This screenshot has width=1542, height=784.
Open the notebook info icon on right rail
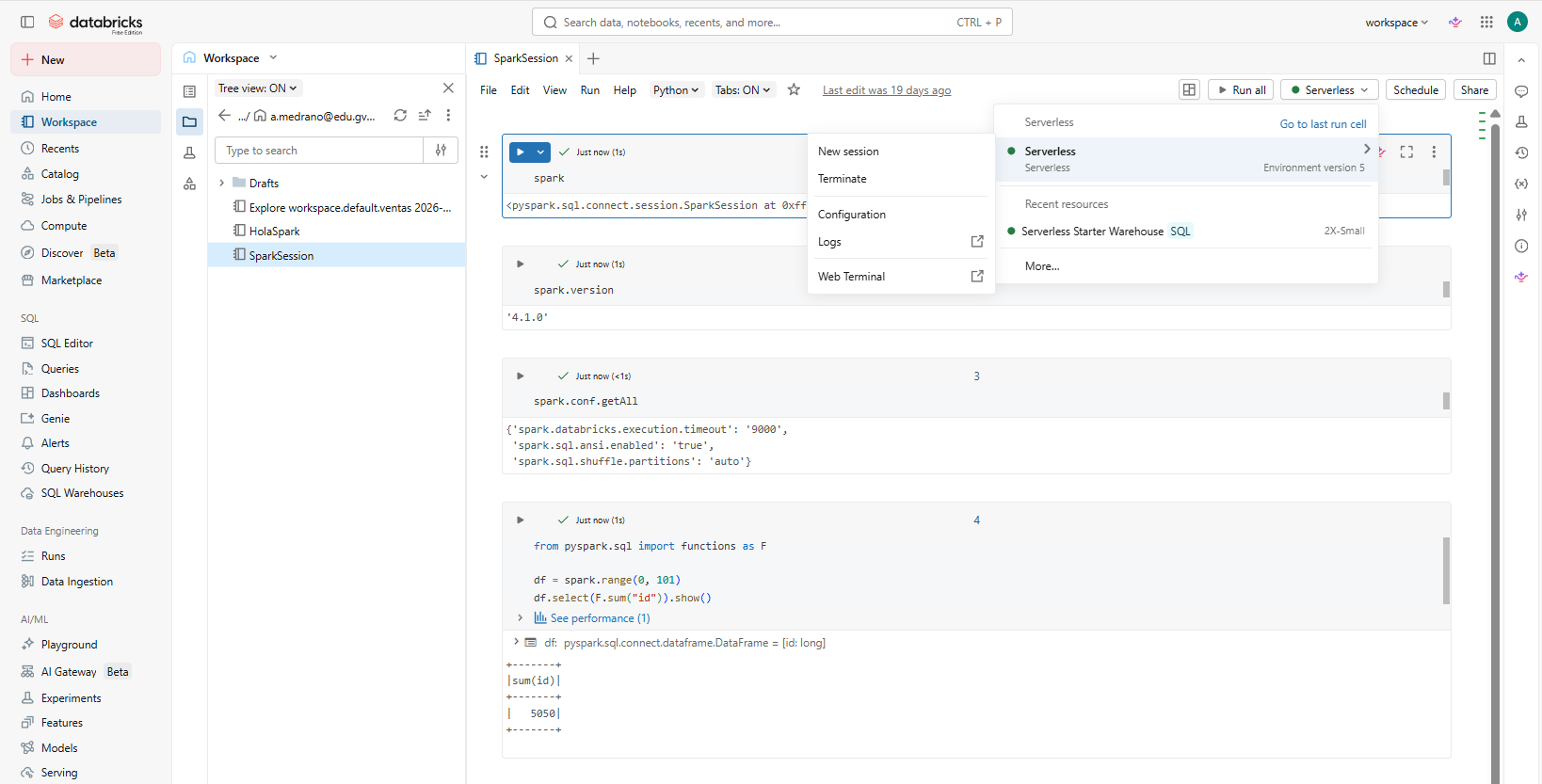(1521, 246)
